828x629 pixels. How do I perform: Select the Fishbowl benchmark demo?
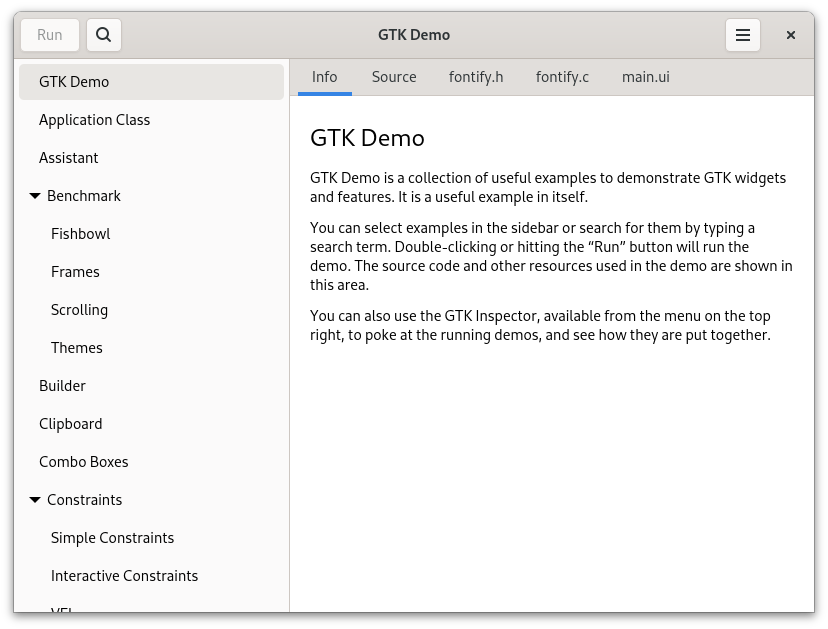coord(80,234)
